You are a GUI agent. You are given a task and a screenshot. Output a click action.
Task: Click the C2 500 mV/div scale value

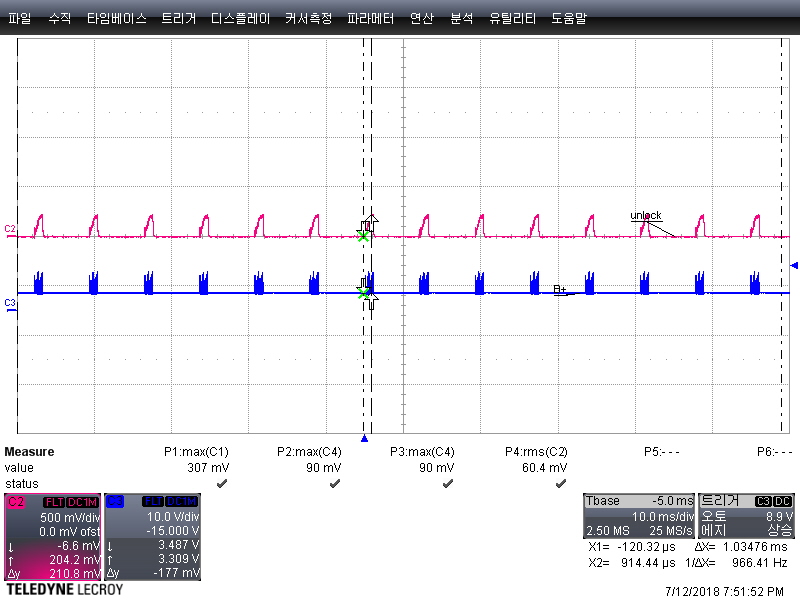[70, 517]
